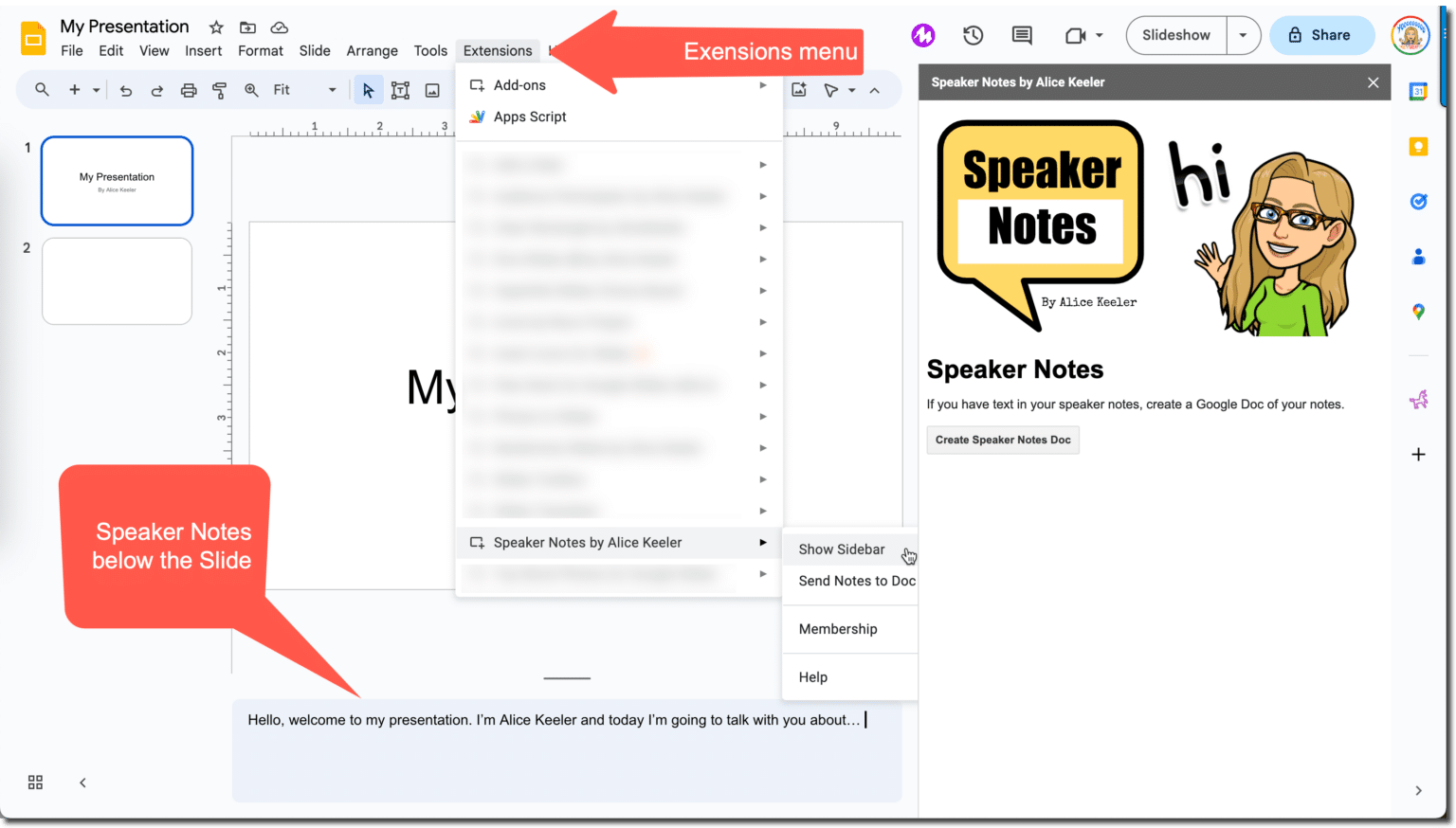Screen dimensions: 1456x828
Task: Open the Insert menu
Action: point(203,51)
